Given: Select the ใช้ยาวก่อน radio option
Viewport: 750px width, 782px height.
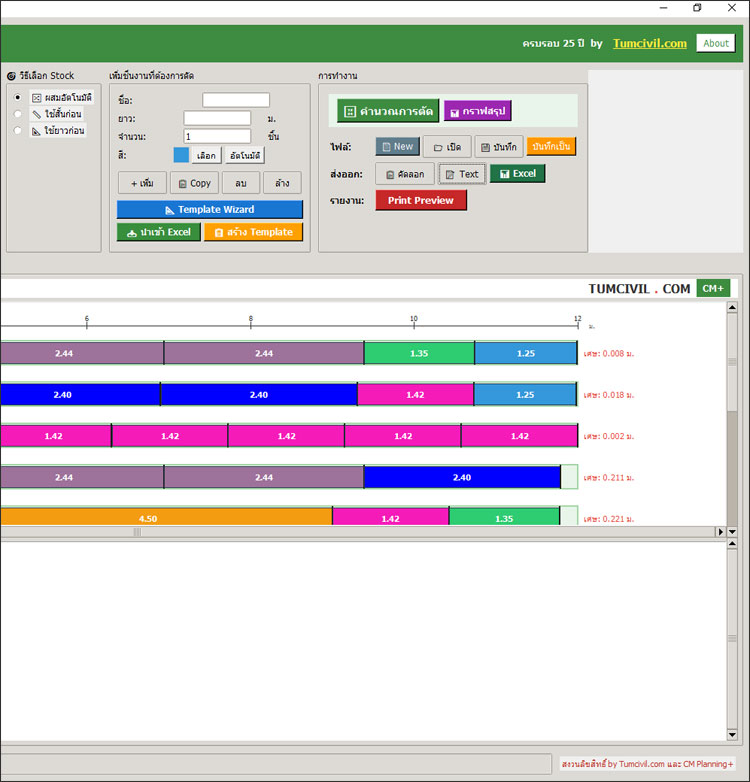Looking at the screenshot, I should click(17, 130).
